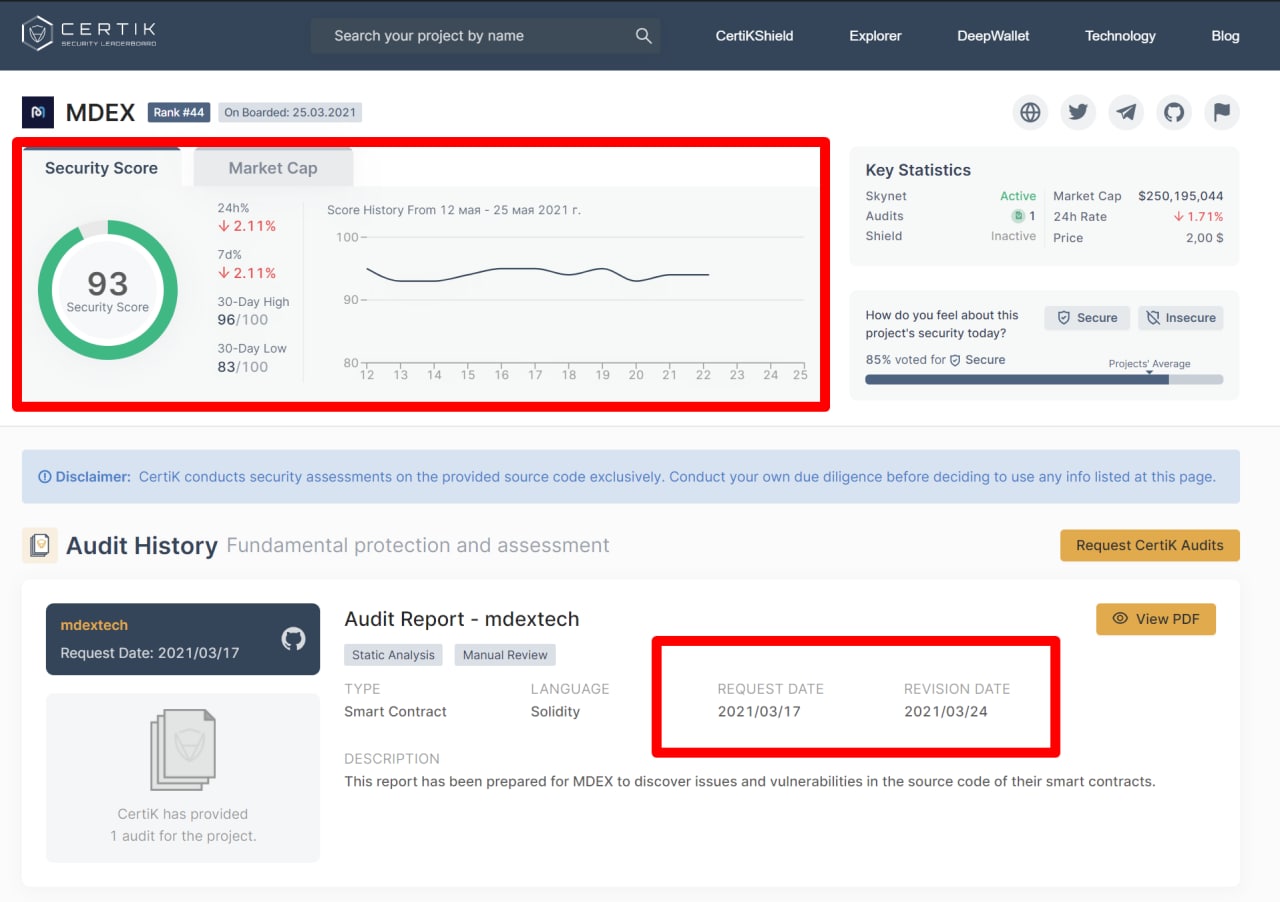Click the CertiK shield logo icon
This screenshot has width=1280, height=902.
37,34
